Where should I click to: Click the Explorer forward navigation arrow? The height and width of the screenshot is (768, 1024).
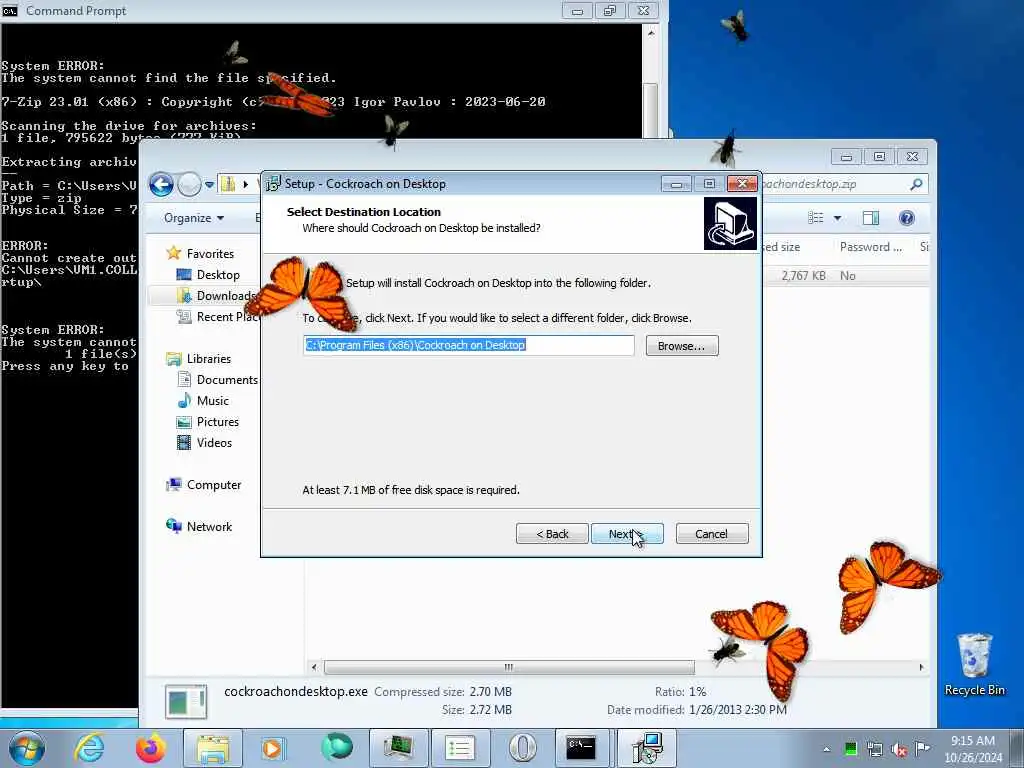tap(189, 185)
